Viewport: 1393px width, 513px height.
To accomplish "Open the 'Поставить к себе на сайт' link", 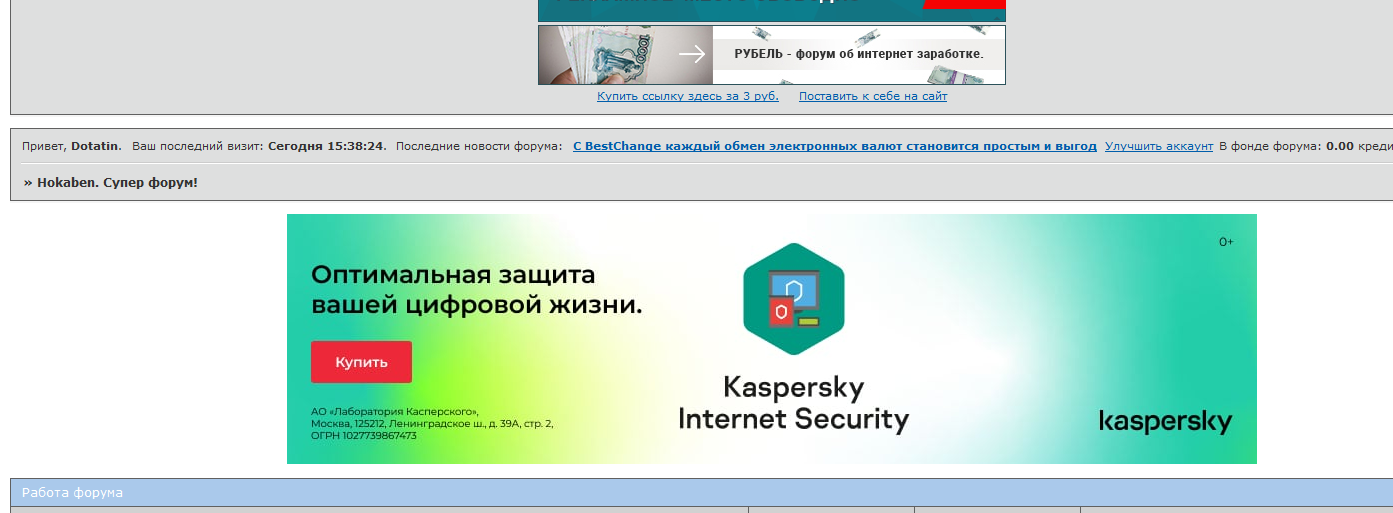I will point(873,96).
